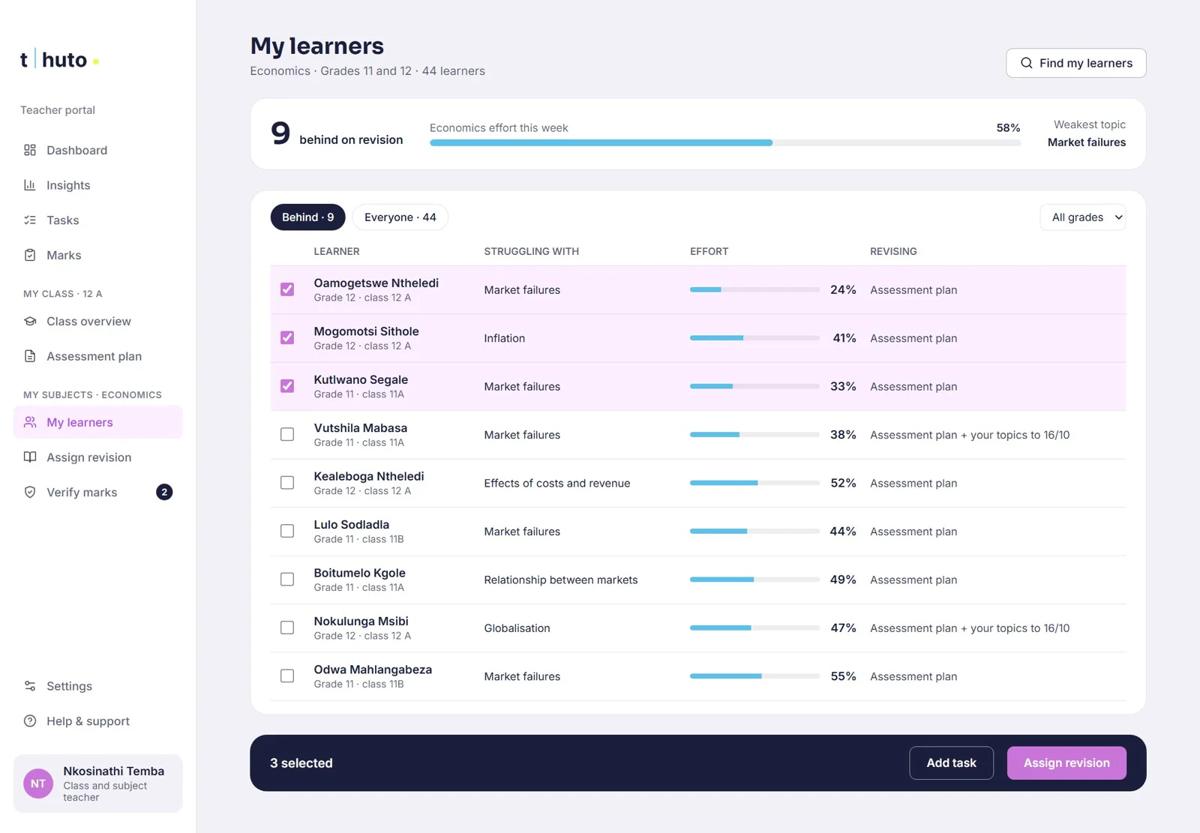Click the Verify marks shield icon
This screenshot has width=1200, height=833.
point(30,492)
